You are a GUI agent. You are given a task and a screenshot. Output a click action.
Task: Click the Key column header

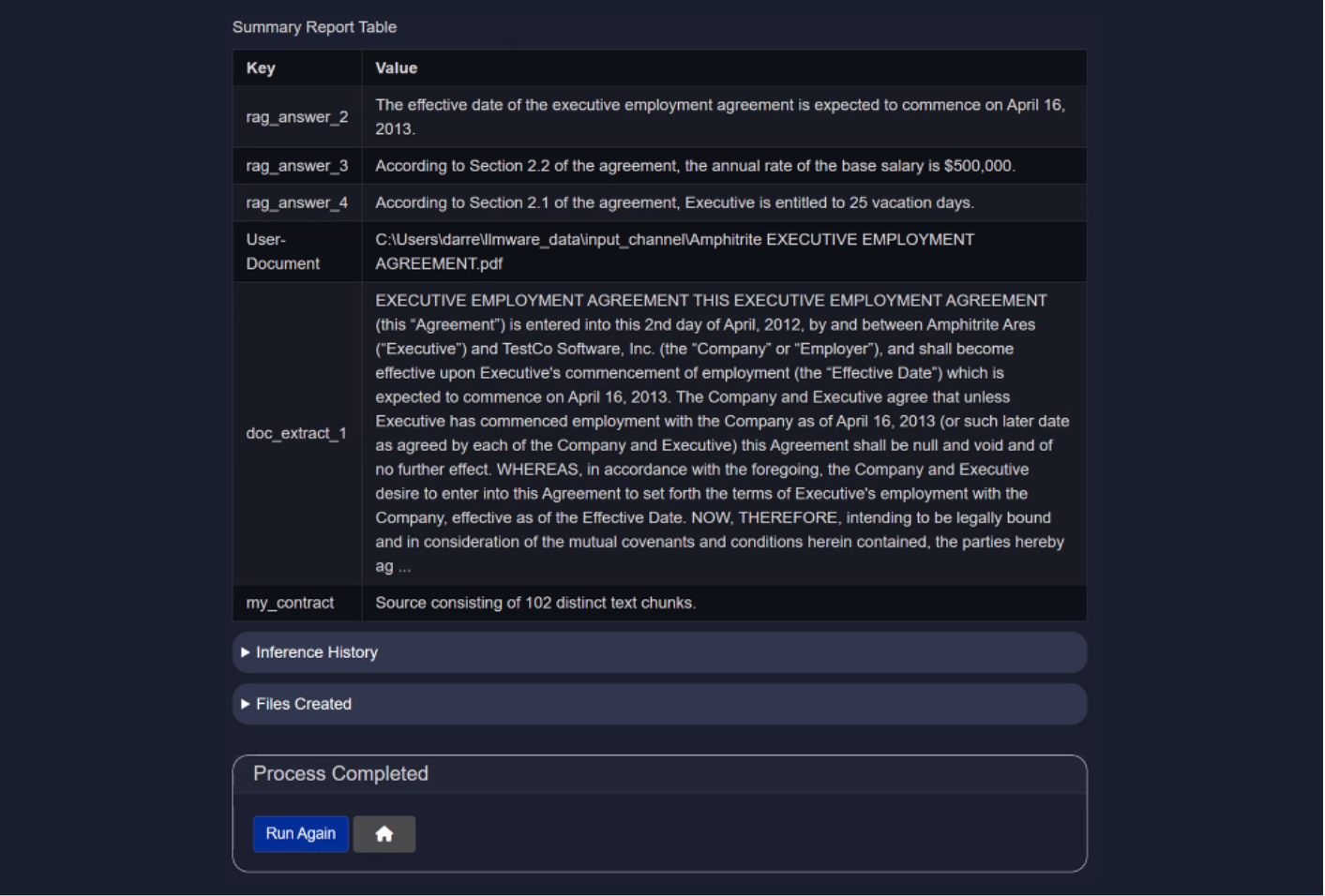pos(261,68)
